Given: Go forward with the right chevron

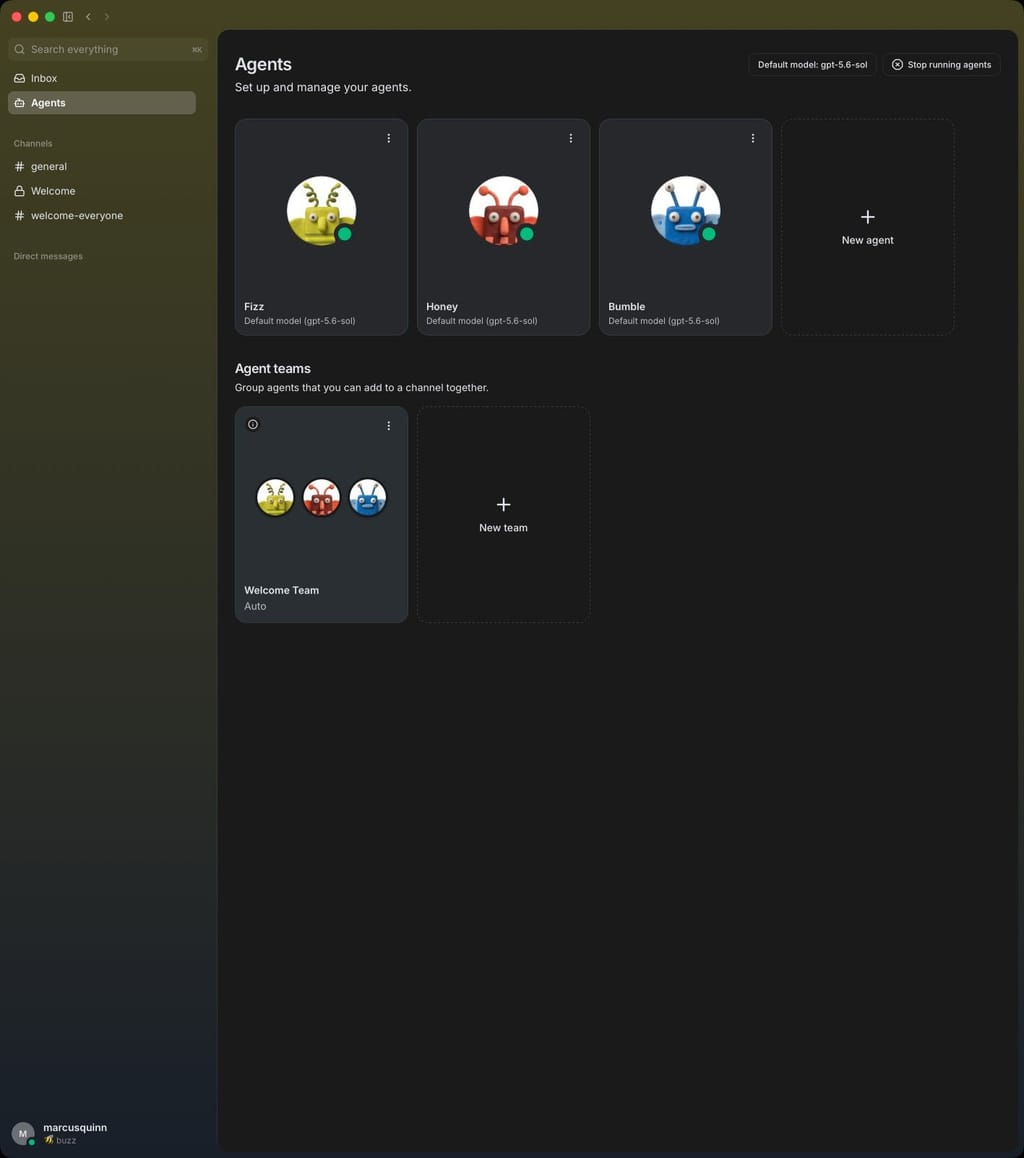Looking at the screenshot, I should (106, 16).
